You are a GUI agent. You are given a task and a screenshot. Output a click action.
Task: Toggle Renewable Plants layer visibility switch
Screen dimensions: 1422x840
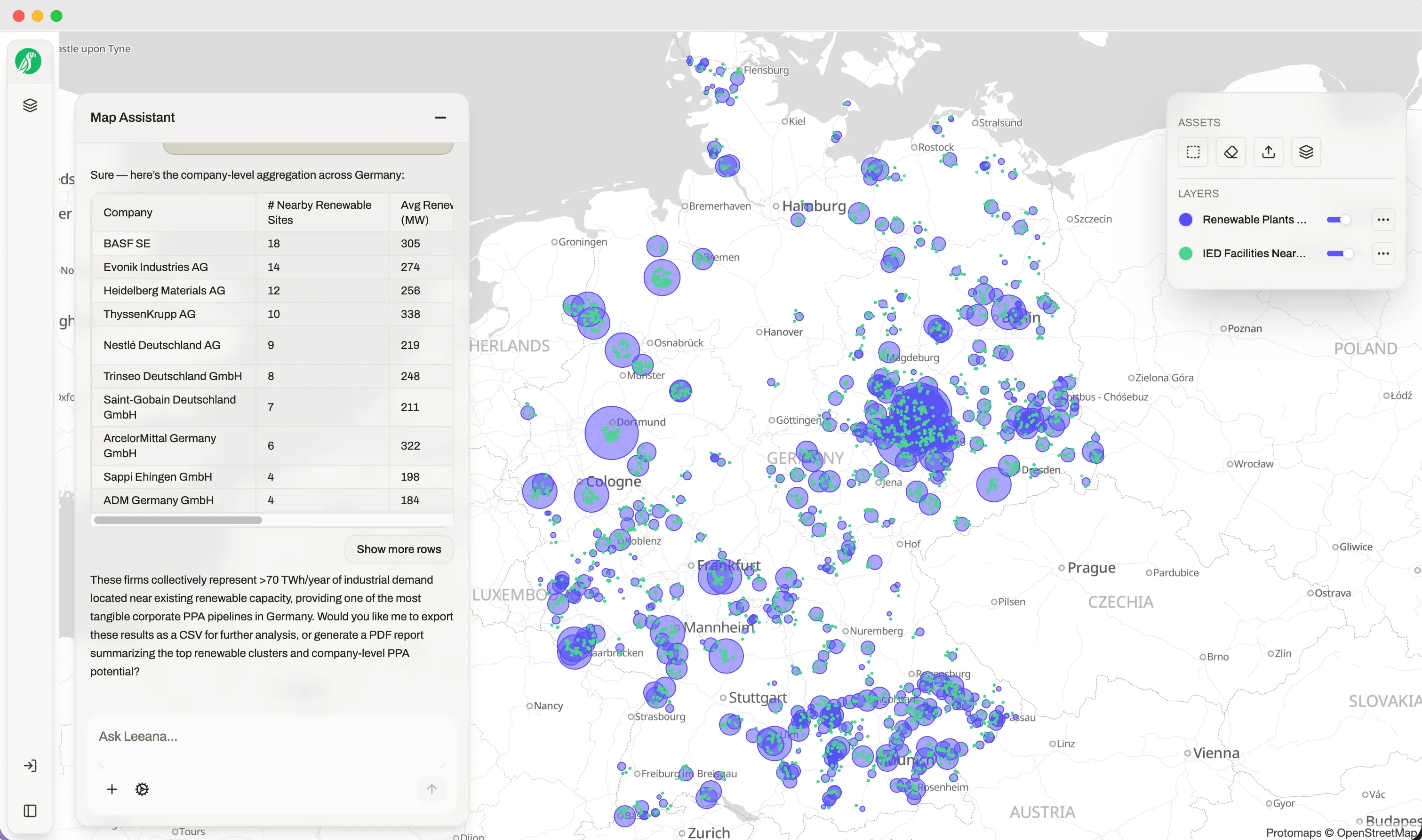click(x=1339, y=220)
